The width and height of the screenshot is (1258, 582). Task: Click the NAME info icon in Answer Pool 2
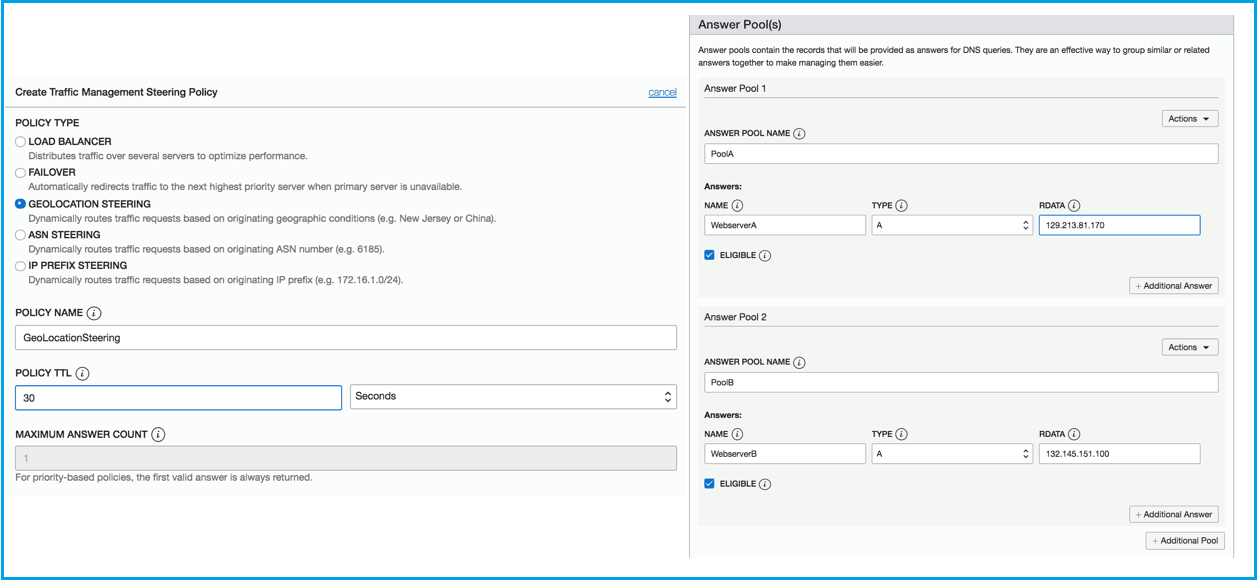[738, 434]
